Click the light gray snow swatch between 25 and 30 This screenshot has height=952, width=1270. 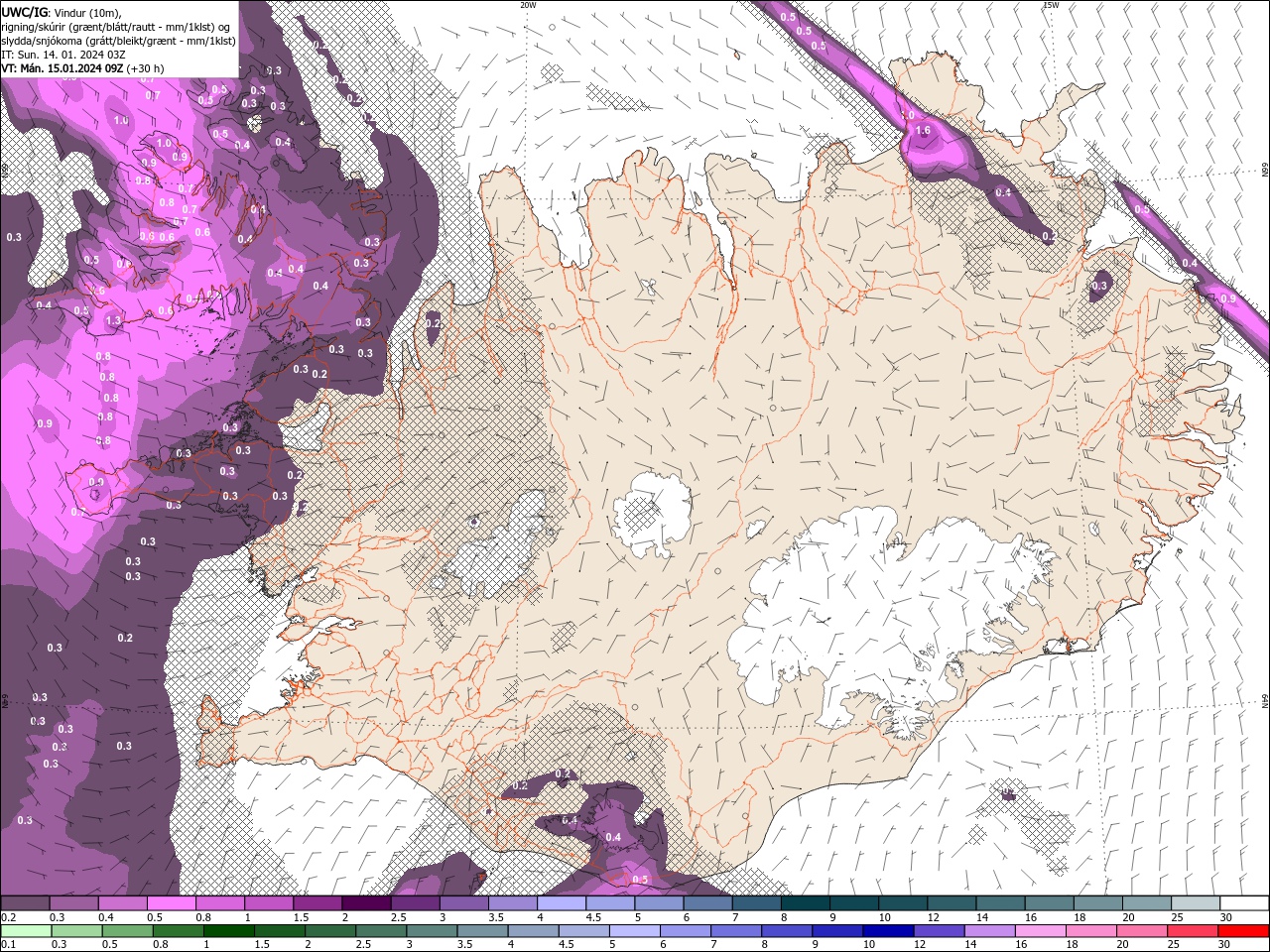pyautogui.click(x=1195, y=902)
